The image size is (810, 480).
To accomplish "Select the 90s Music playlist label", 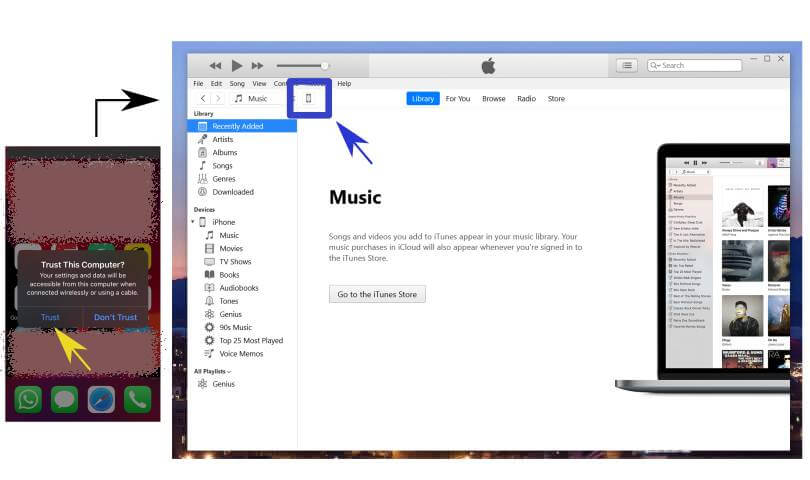I will (x=236, y=327).
